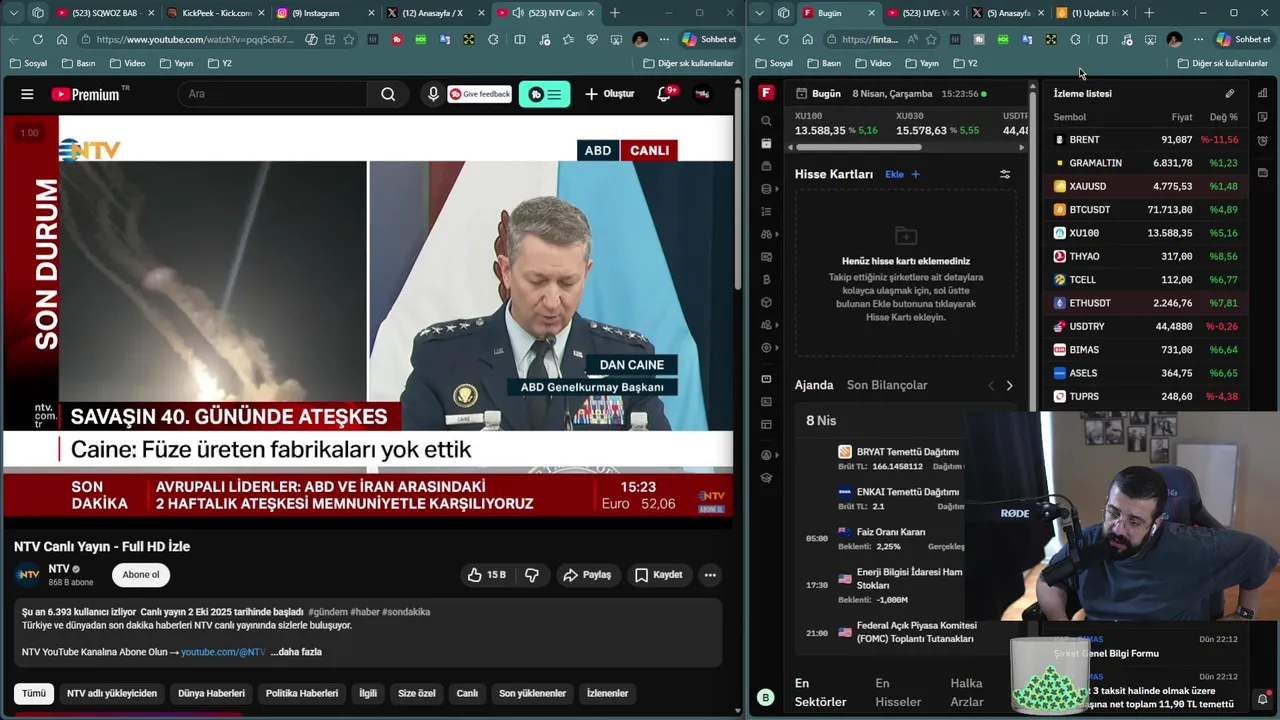Image resolution: width=1280 pixels, height=720 pixels.
Task: Go to next Ajanda page arrow
Action: (1009, 386)
